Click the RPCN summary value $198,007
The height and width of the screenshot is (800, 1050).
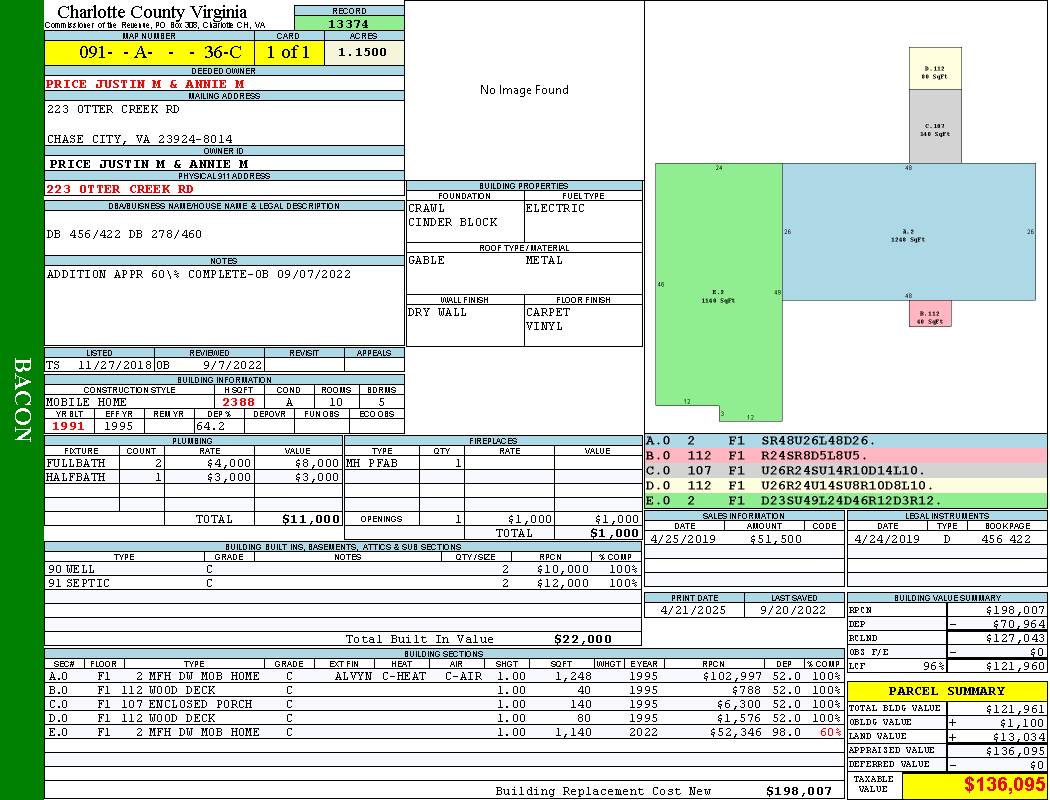(x=1015, y=611)
